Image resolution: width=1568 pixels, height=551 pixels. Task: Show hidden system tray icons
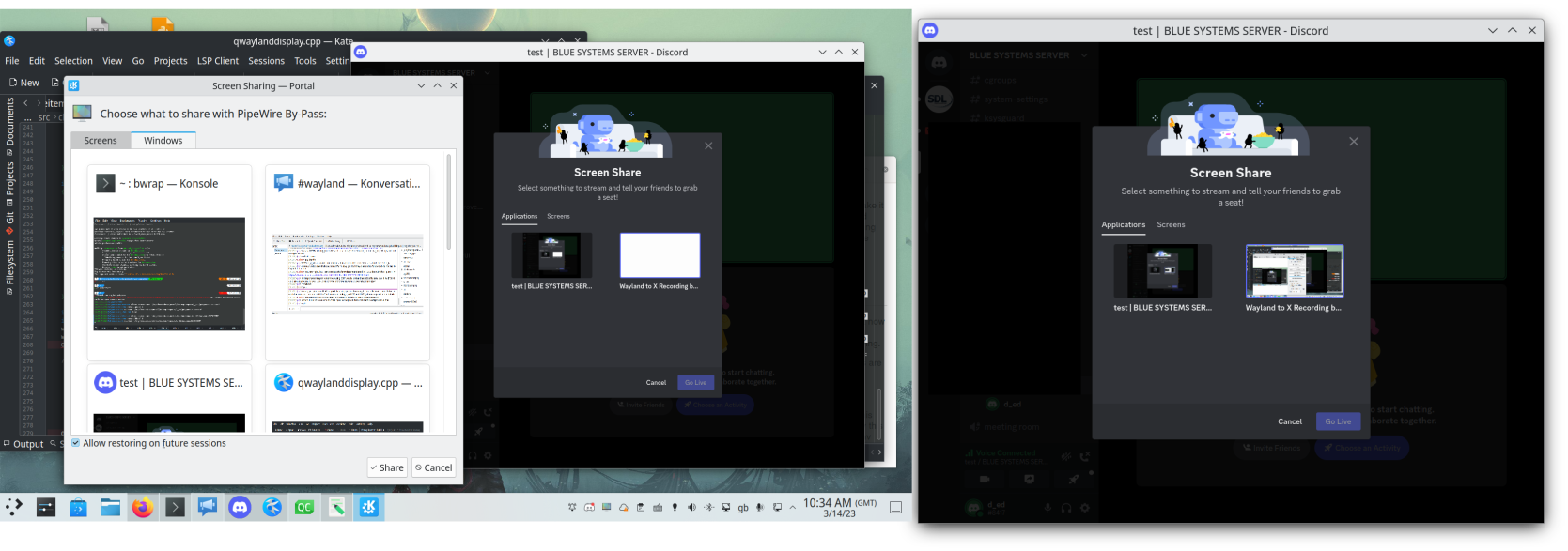pyautogui.click(x=792, y=508)
